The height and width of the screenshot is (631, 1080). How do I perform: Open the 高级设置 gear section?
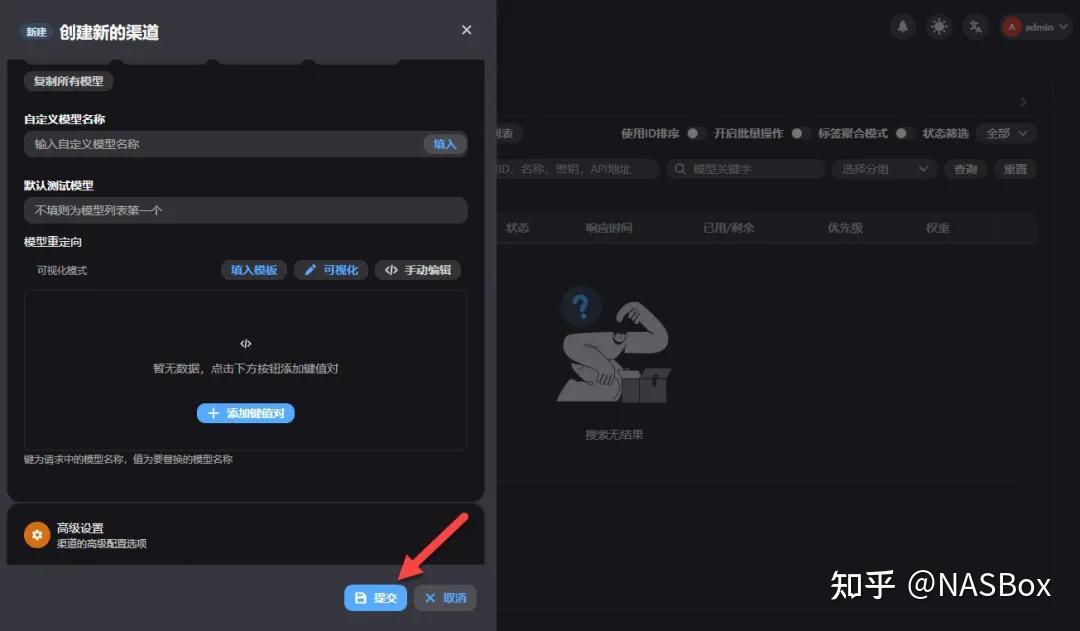coord(246,535)
